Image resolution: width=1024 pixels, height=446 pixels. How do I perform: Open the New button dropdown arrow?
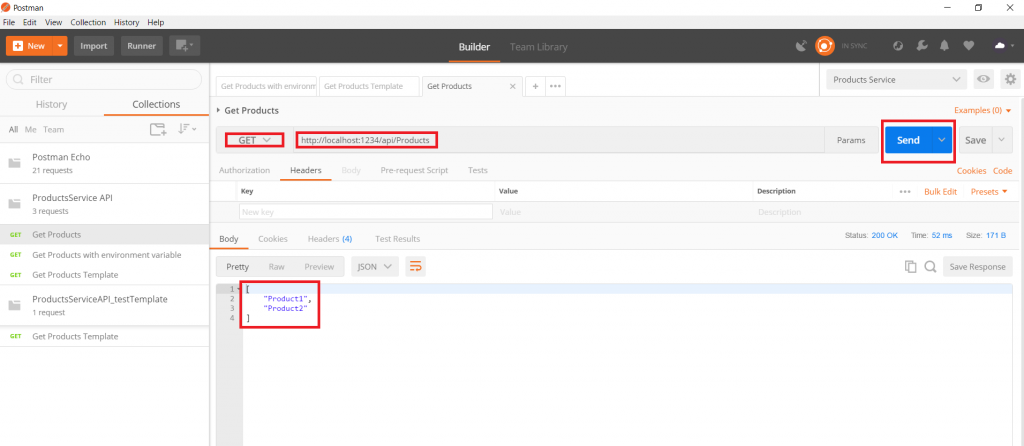(x=60, y=46)
